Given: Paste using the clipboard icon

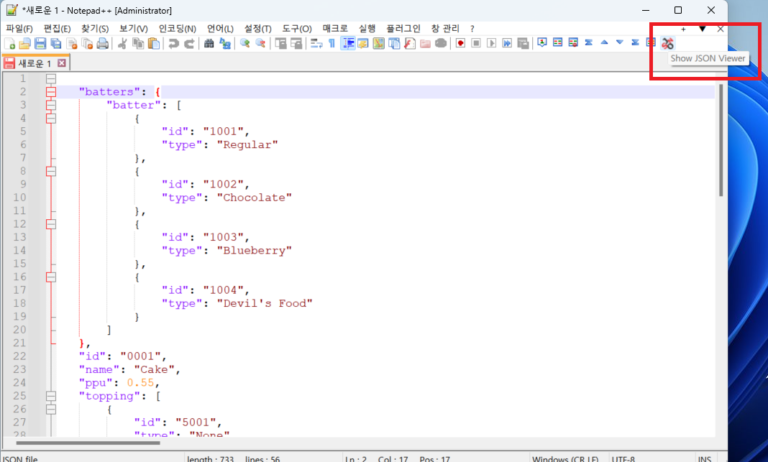Looking at the screenshot, I should click(x=154, y=44).
